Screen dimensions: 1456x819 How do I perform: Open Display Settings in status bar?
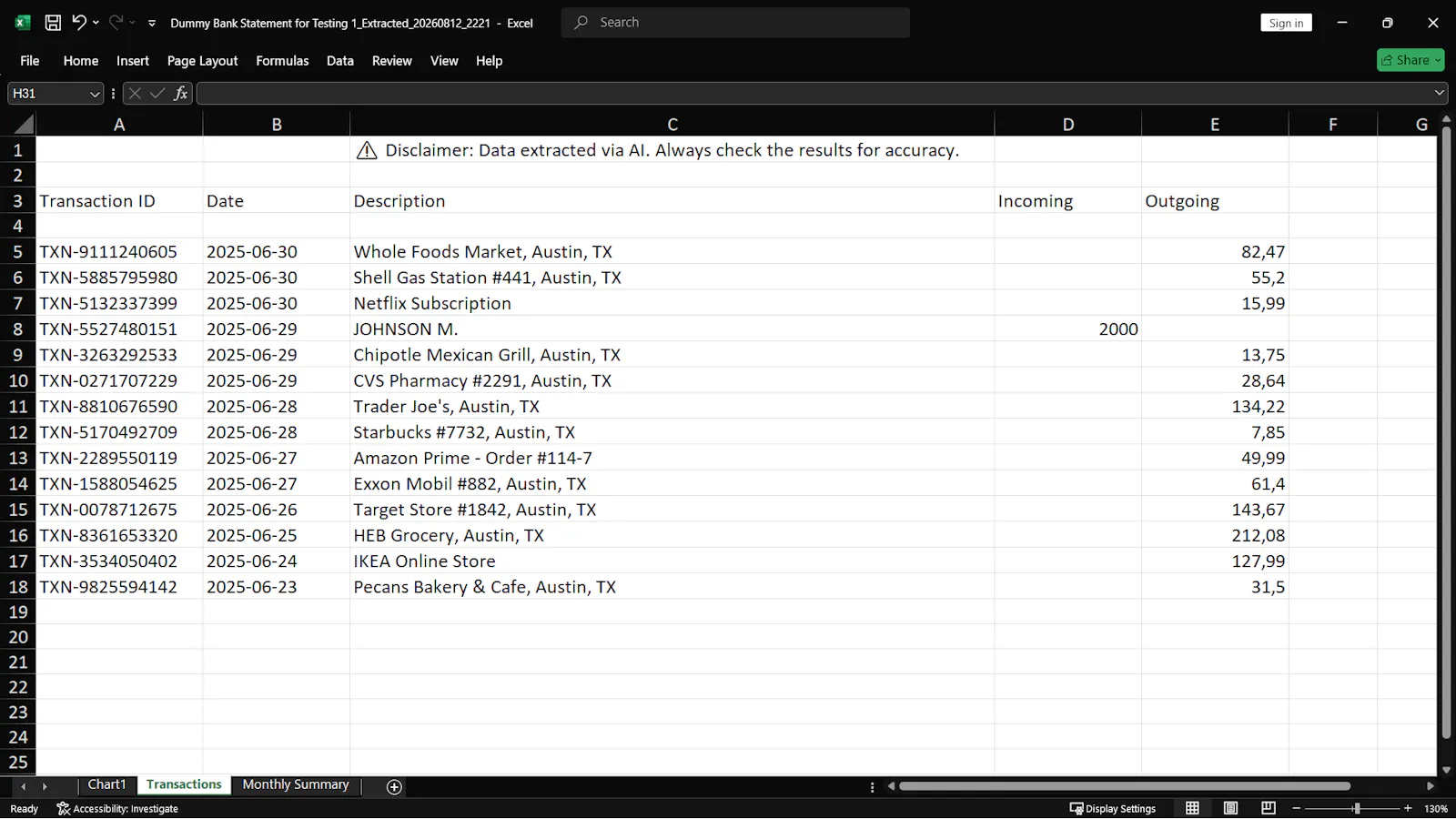1112,808
